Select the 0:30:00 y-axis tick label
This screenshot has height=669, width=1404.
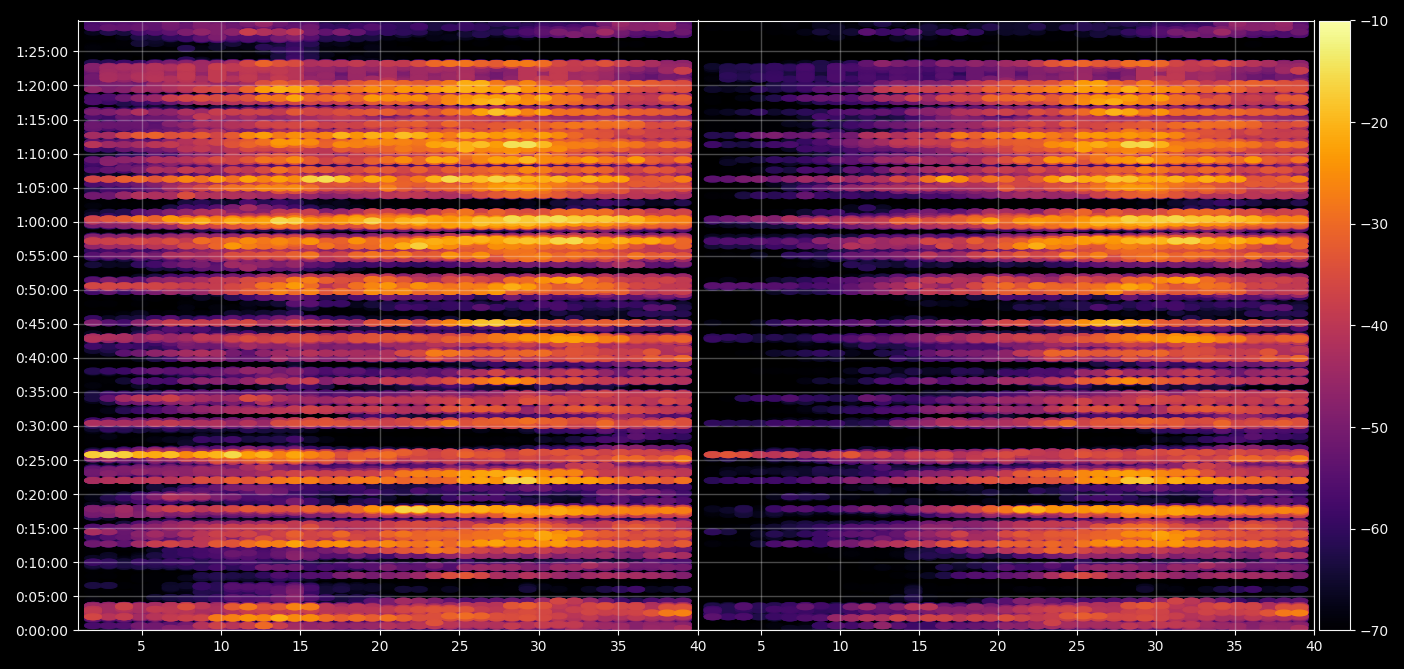pyautogui.click(x=42, y=426)
